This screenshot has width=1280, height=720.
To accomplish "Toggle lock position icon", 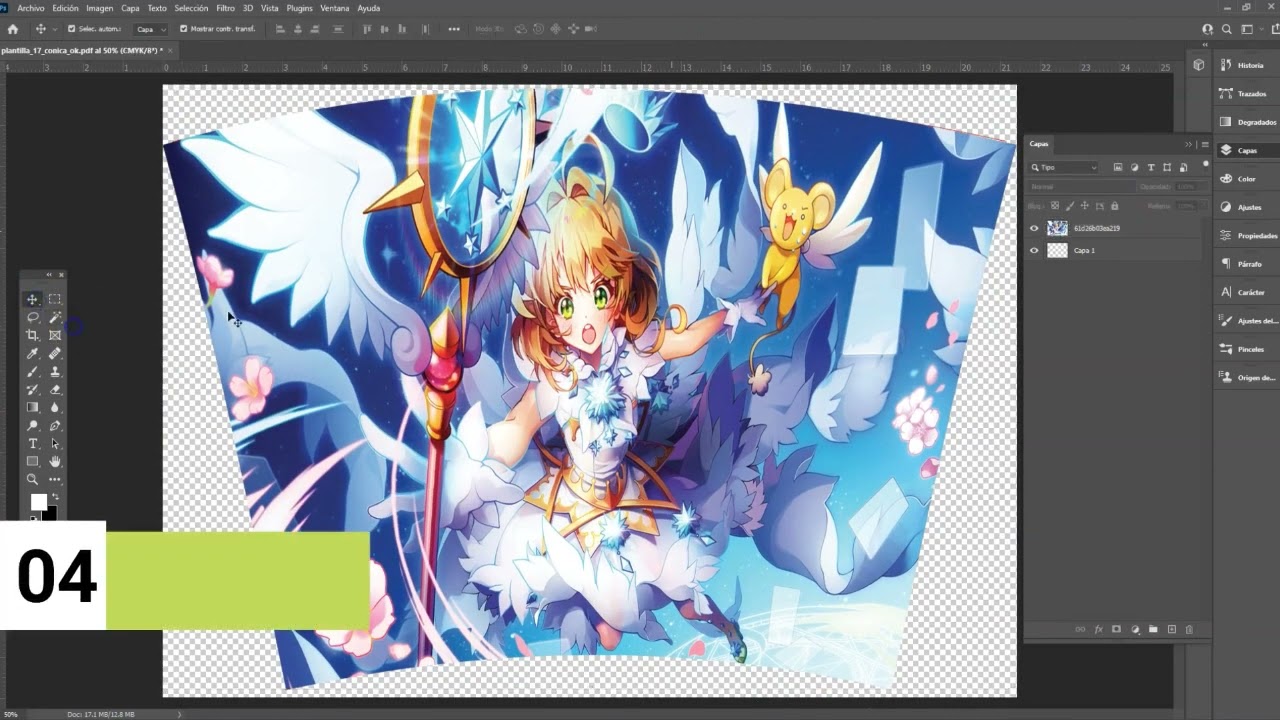I will coord(1085,206).
